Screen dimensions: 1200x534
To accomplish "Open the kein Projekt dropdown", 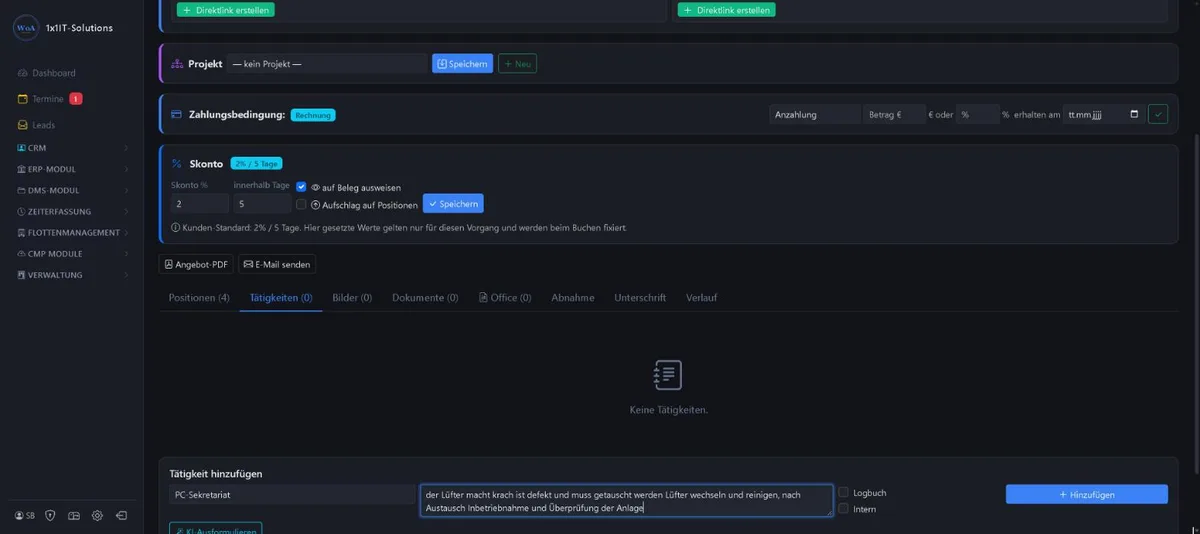I will [327, 64].
